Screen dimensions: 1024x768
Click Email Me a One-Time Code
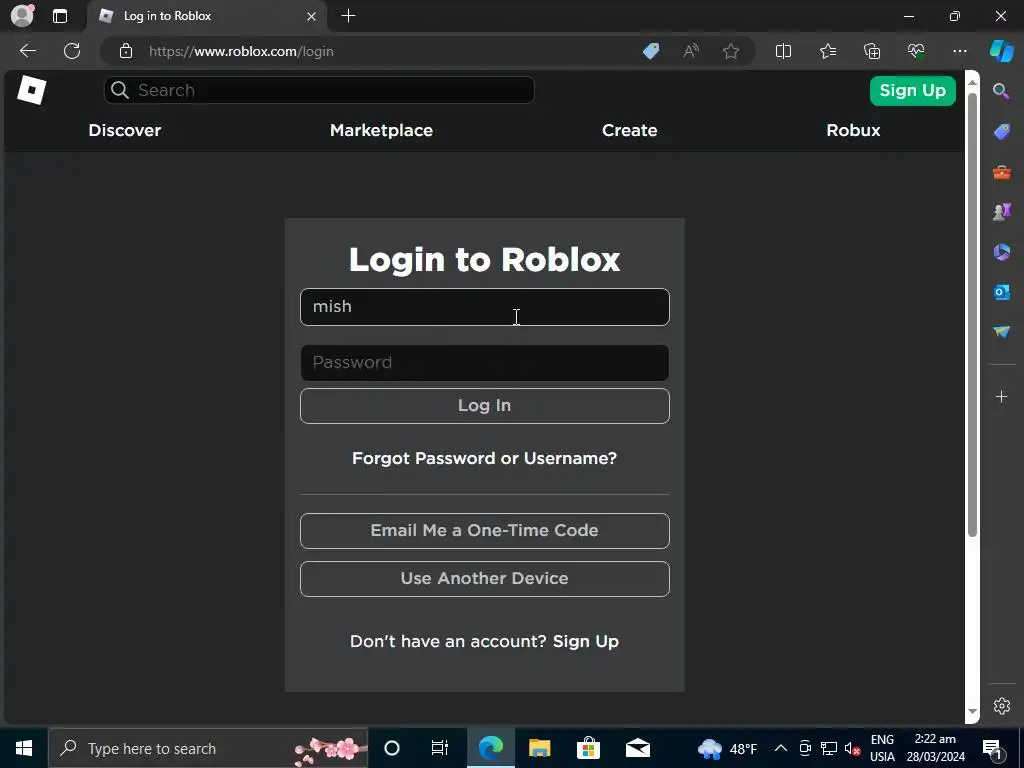click(x=485, y=530)
